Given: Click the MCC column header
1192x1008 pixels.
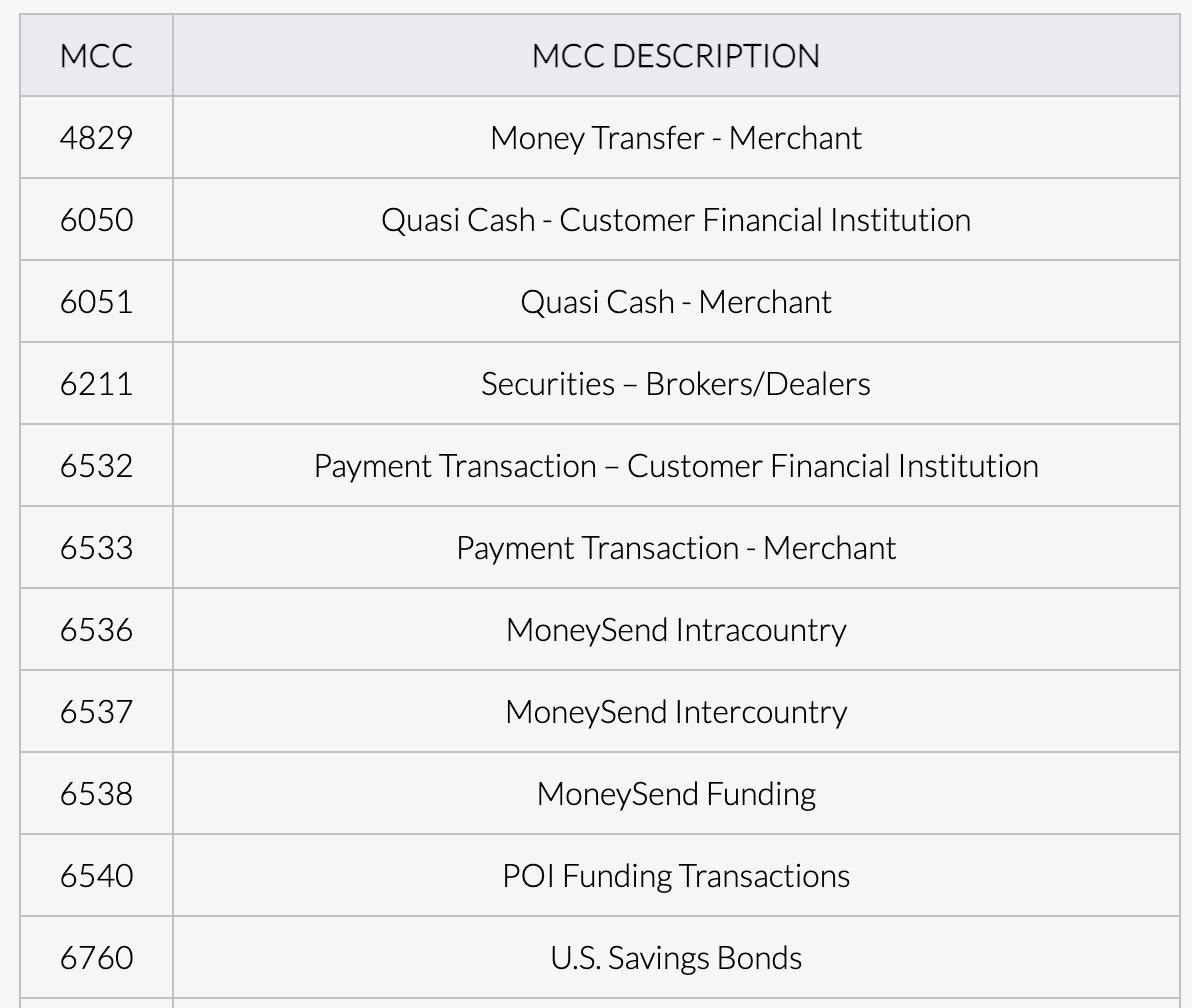Looking at the screenshot, I should [96, 56].
